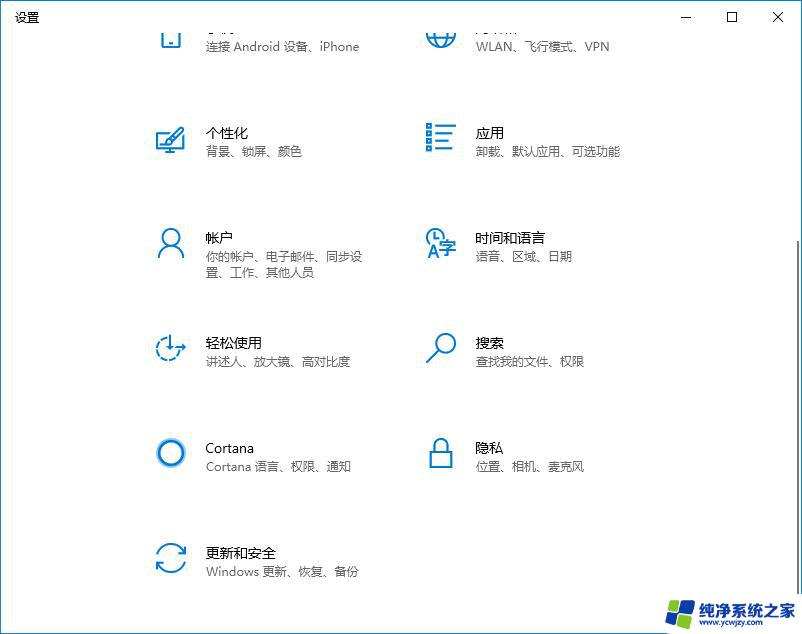Click the 时间和语言 clock-letter icon

(440, 243)
